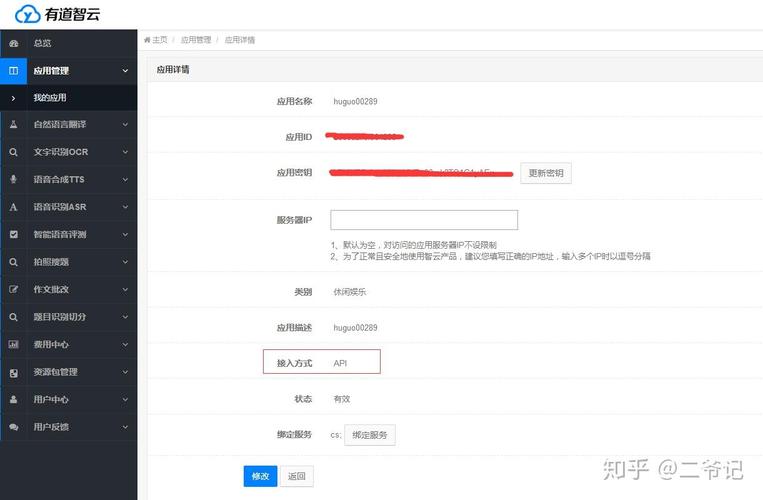Click the 费用中心 chart icon

14,344
